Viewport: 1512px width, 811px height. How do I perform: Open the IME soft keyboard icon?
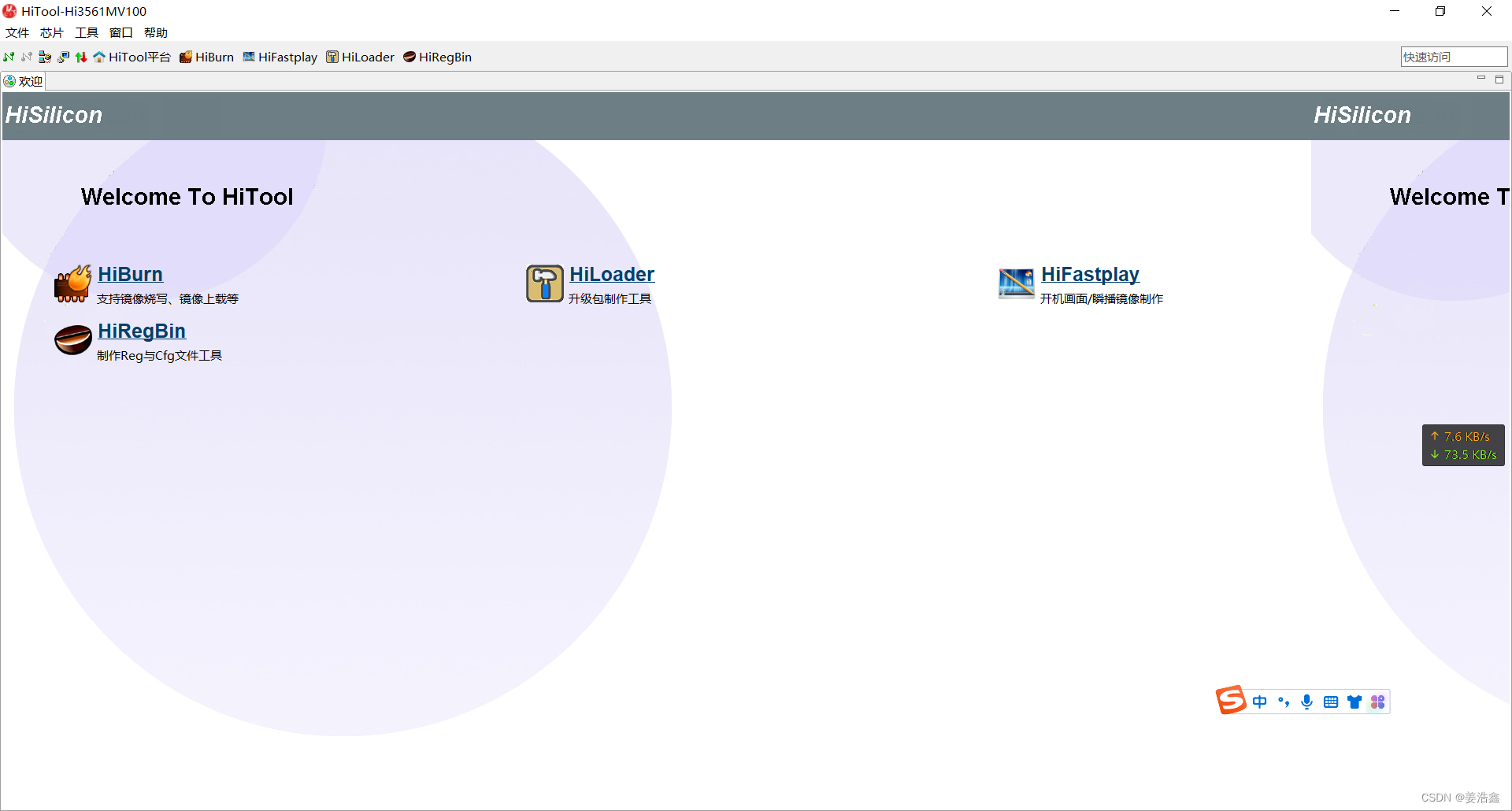(x=1331, y=702)
